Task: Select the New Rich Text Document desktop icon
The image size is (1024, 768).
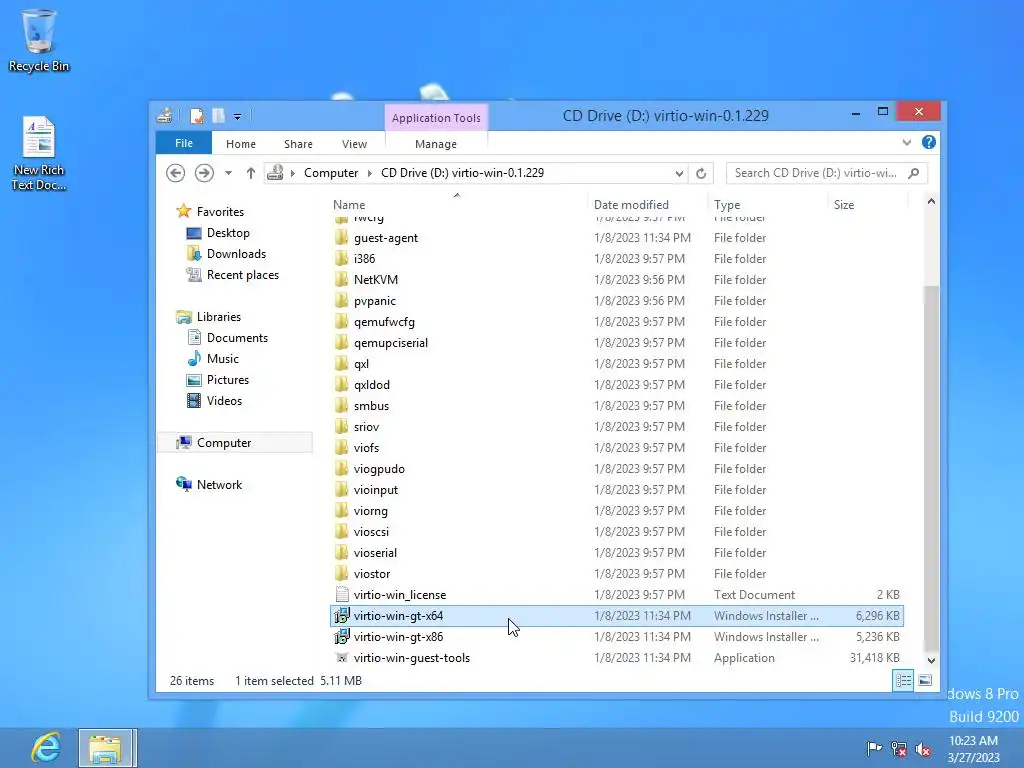Action: tap(39, 153)
